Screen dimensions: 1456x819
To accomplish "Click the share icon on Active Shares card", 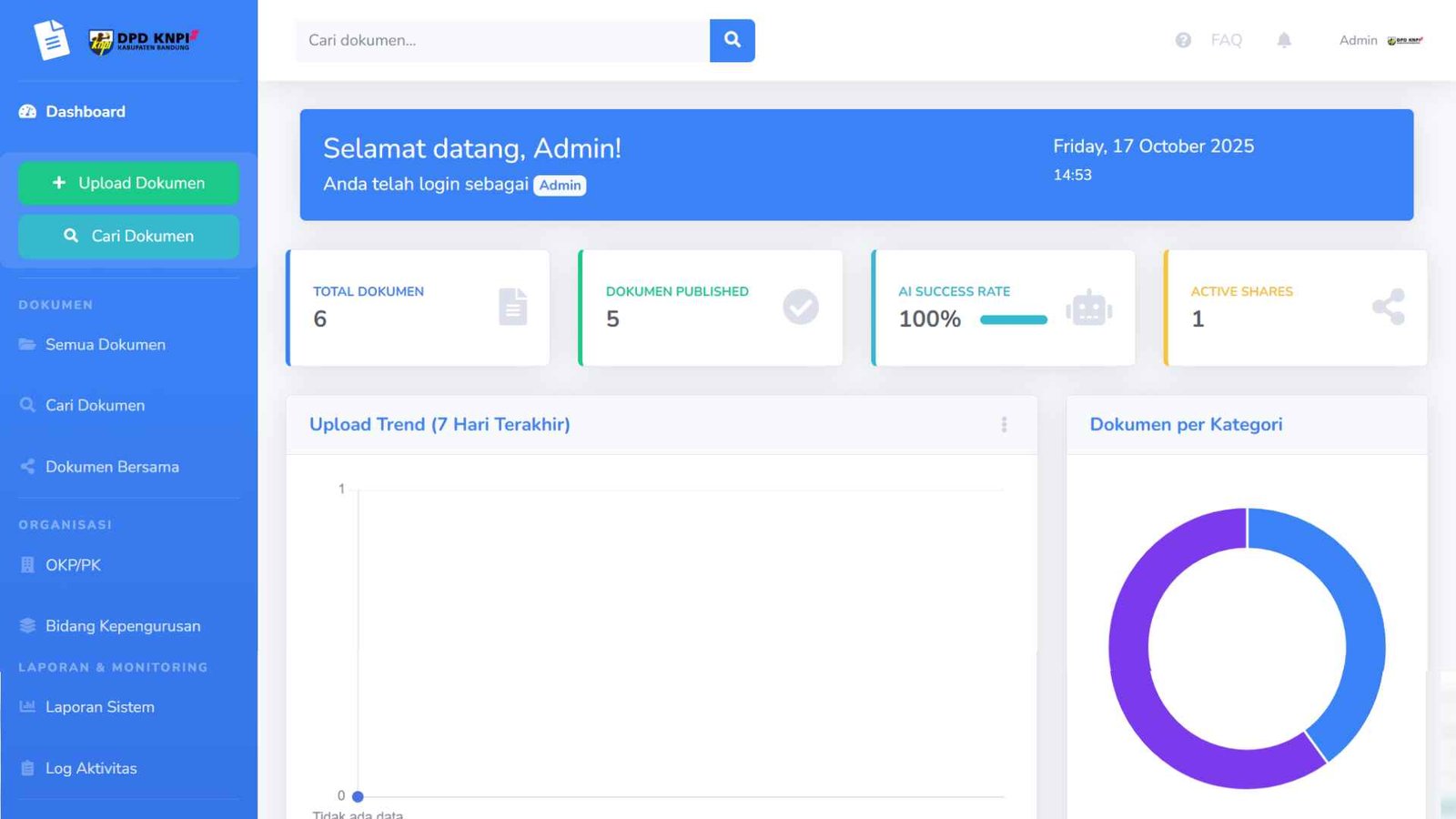I will pyautogui.click(x=1387, y=308).
